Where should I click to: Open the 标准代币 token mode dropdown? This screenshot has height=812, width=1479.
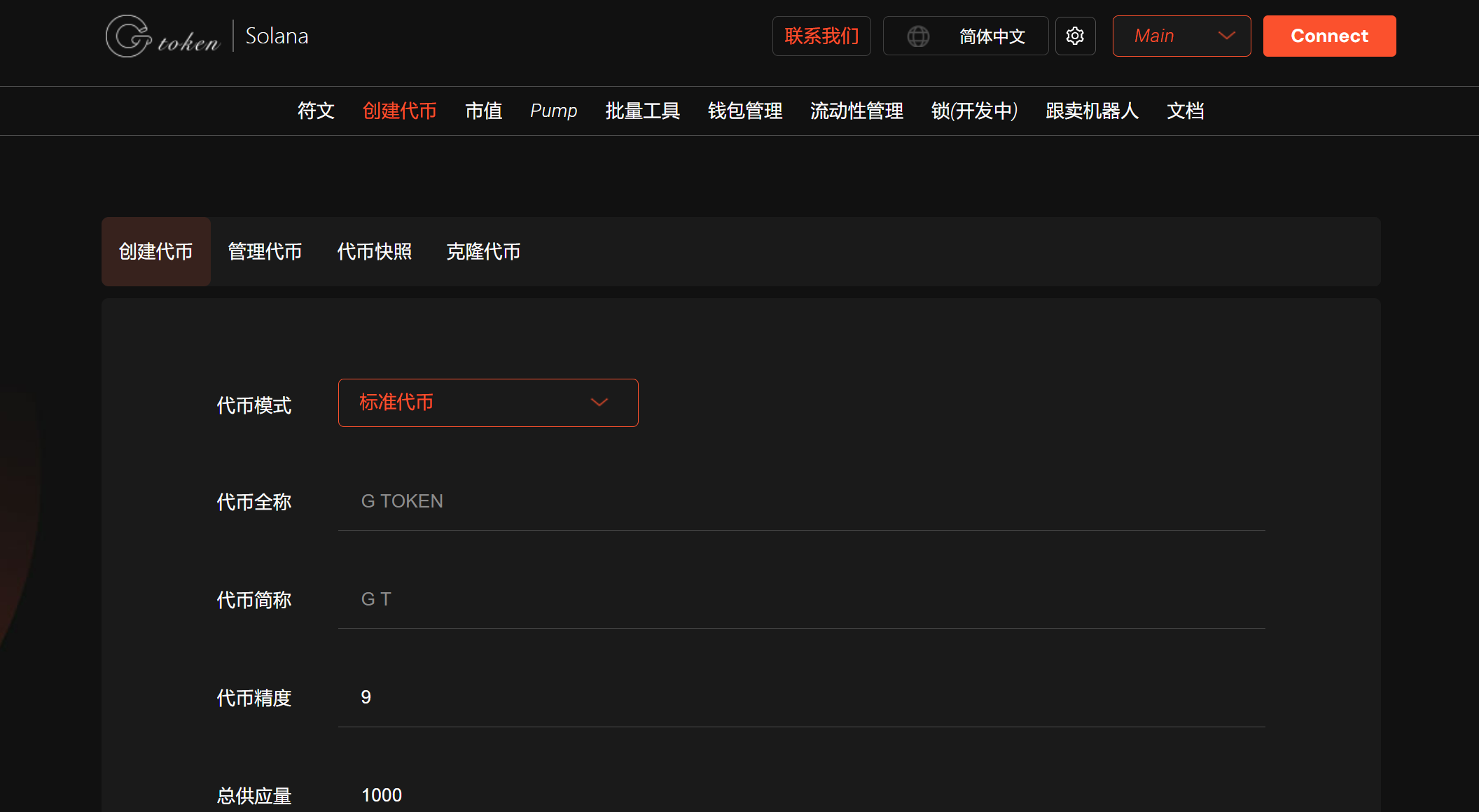tap(488, 402)
